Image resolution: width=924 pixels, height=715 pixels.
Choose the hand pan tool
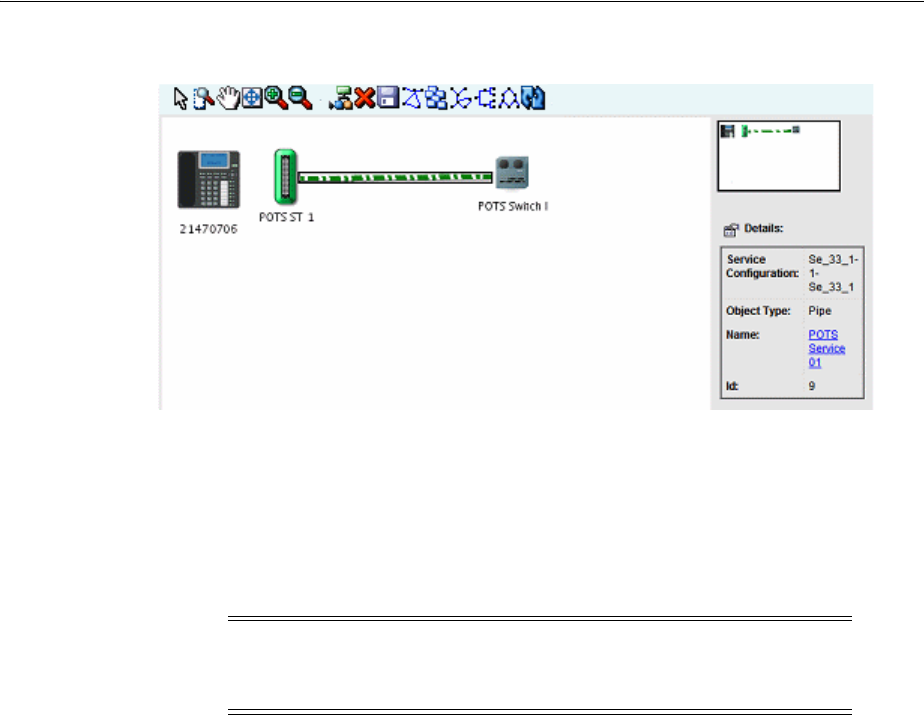click(x=228, y=98)
